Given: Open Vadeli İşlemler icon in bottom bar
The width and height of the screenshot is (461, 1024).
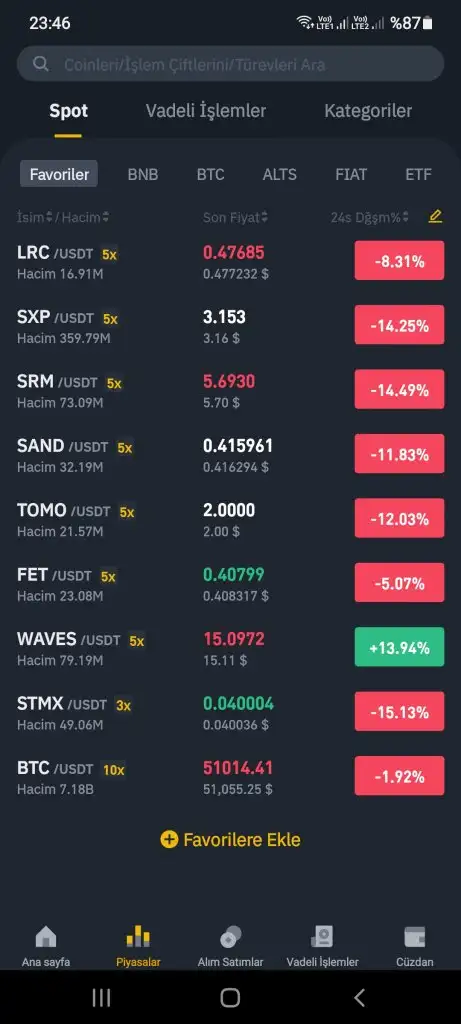Looking at the screenshot, I should (x=322, y=938).
